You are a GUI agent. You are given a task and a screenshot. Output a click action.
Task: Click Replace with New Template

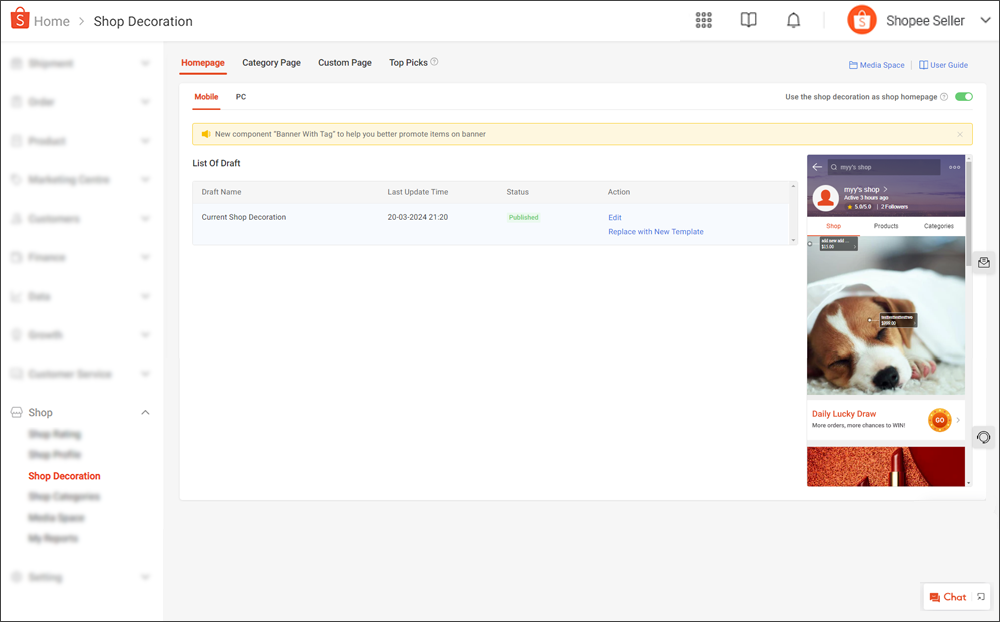tap(656, 232)
